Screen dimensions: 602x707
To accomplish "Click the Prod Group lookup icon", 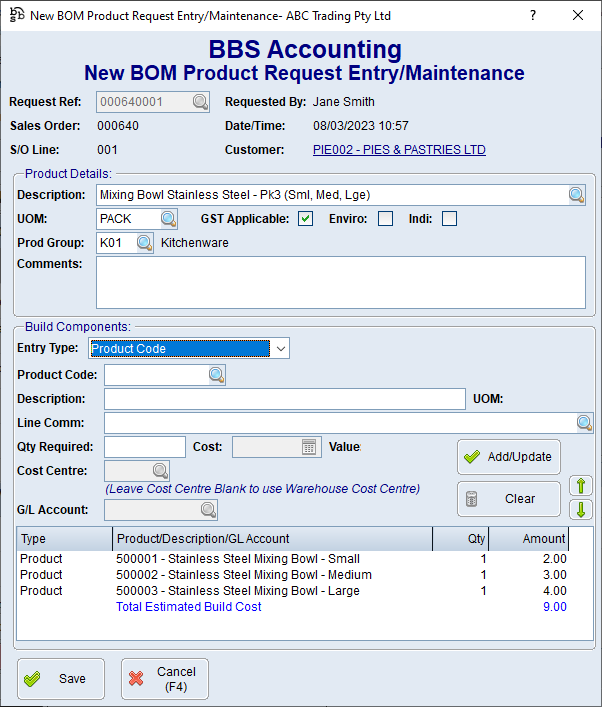I will (x=144, y=243).
